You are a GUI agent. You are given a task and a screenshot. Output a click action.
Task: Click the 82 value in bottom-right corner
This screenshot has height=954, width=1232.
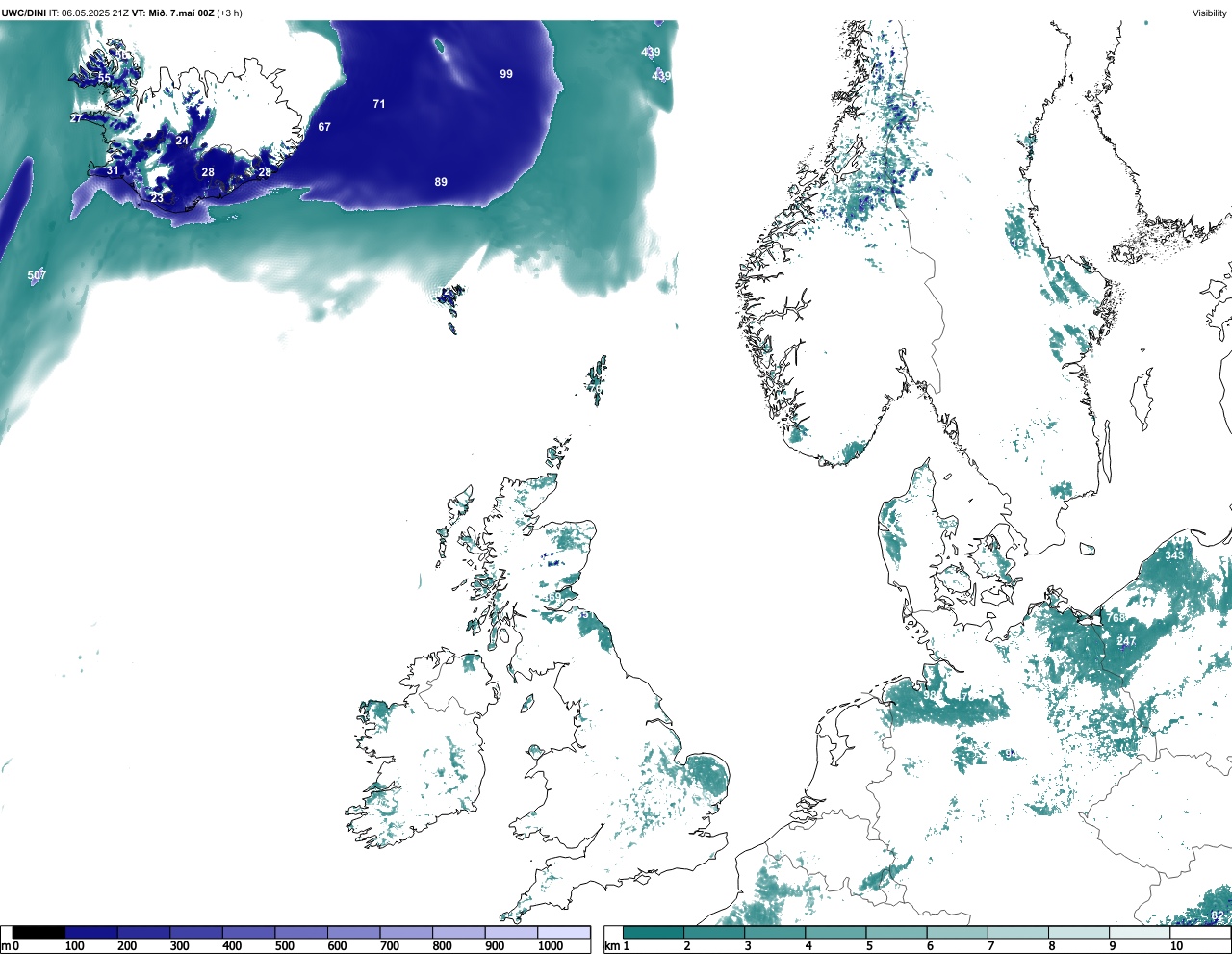tap(1218, 915)
